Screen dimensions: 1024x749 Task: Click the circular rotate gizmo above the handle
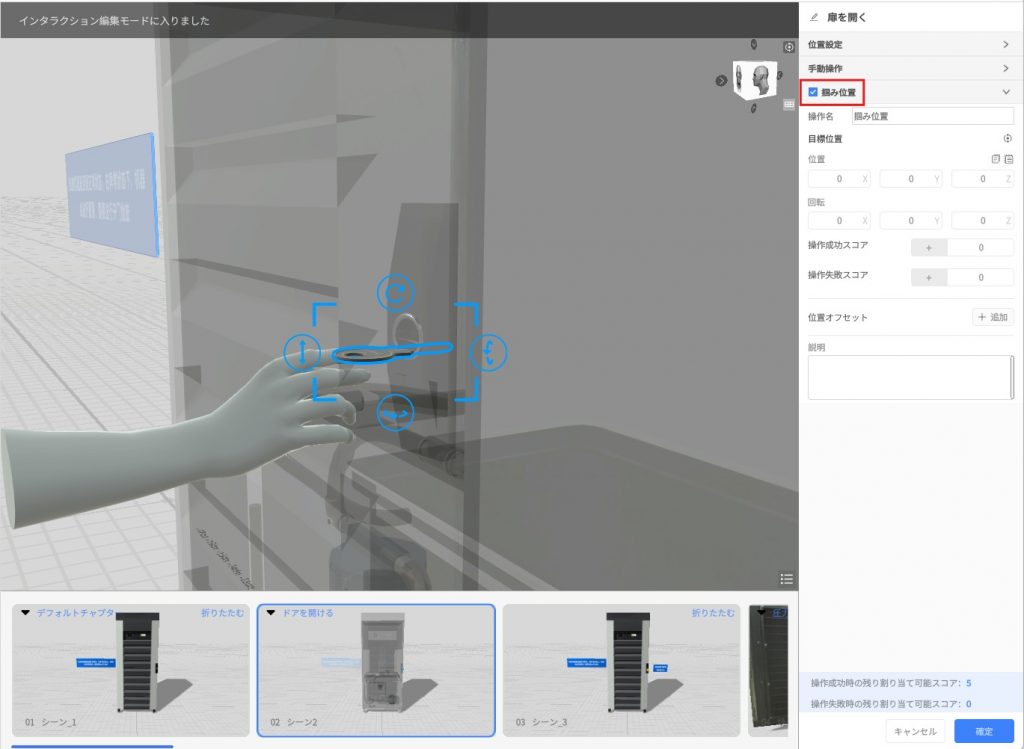[x=394, y=292]
